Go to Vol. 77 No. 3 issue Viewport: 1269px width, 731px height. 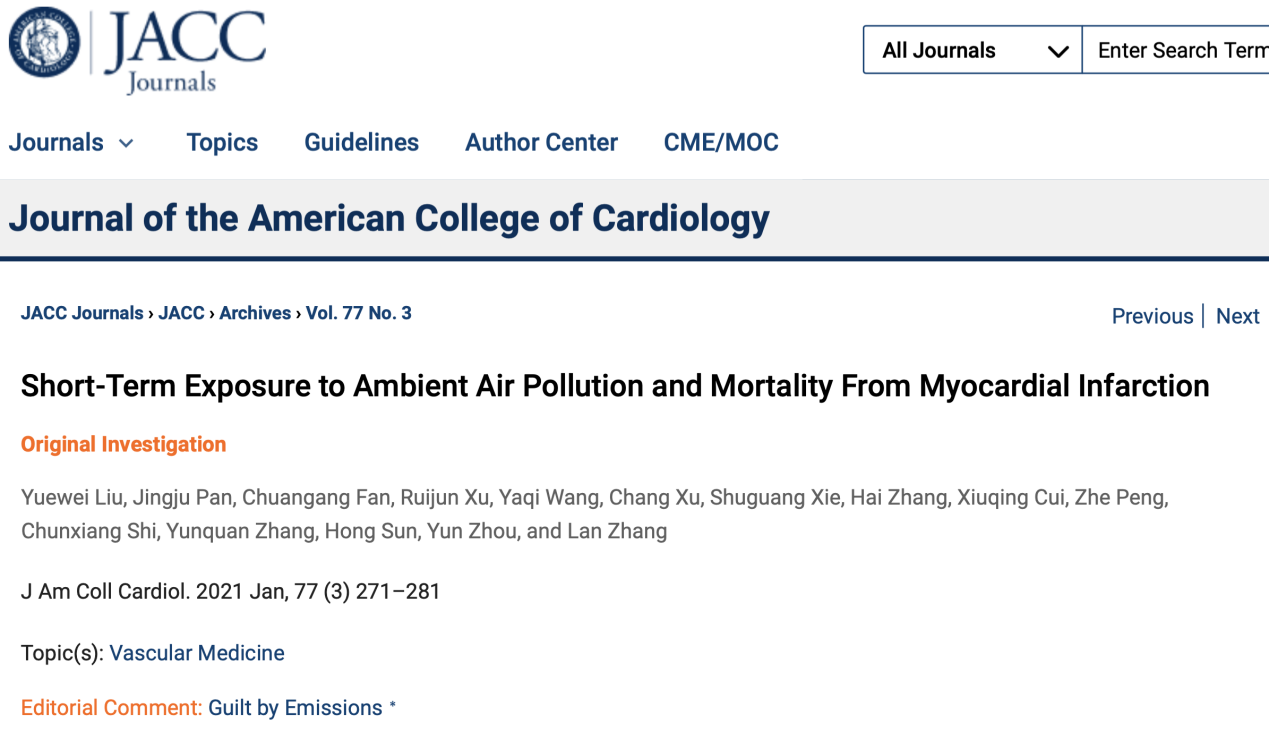(358, 313)
